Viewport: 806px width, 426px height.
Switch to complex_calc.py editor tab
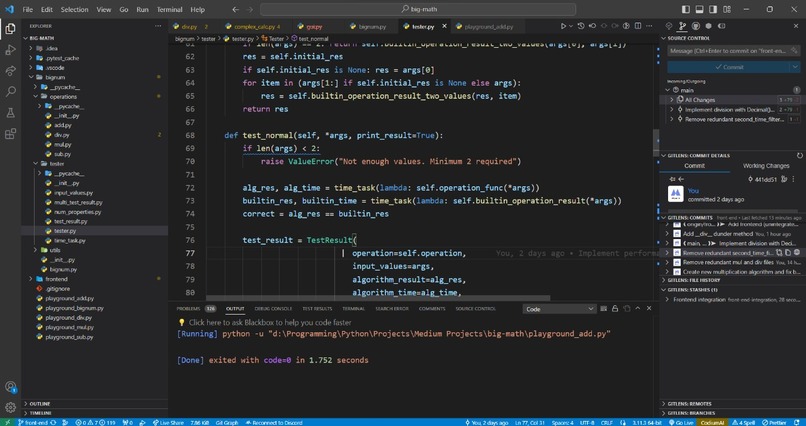coord(254,26)
